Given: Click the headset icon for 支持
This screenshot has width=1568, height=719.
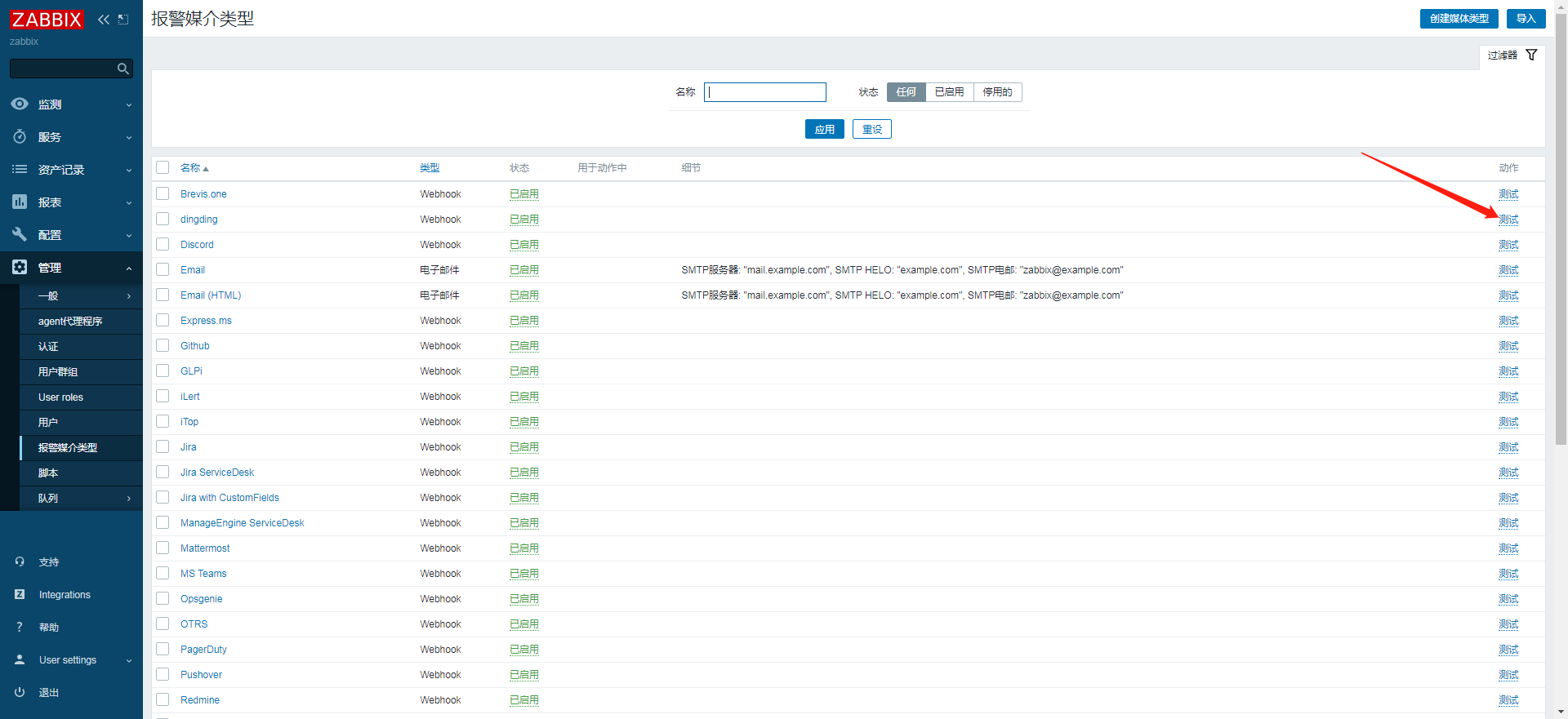Looking at the screenshot, I should (20, 561).
